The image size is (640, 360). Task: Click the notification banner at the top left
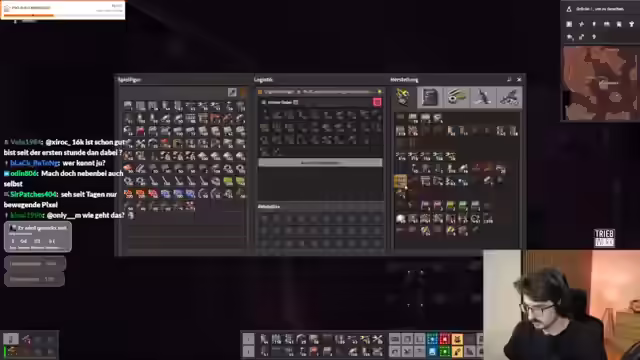pyautogui.click(x=63, y=10)
